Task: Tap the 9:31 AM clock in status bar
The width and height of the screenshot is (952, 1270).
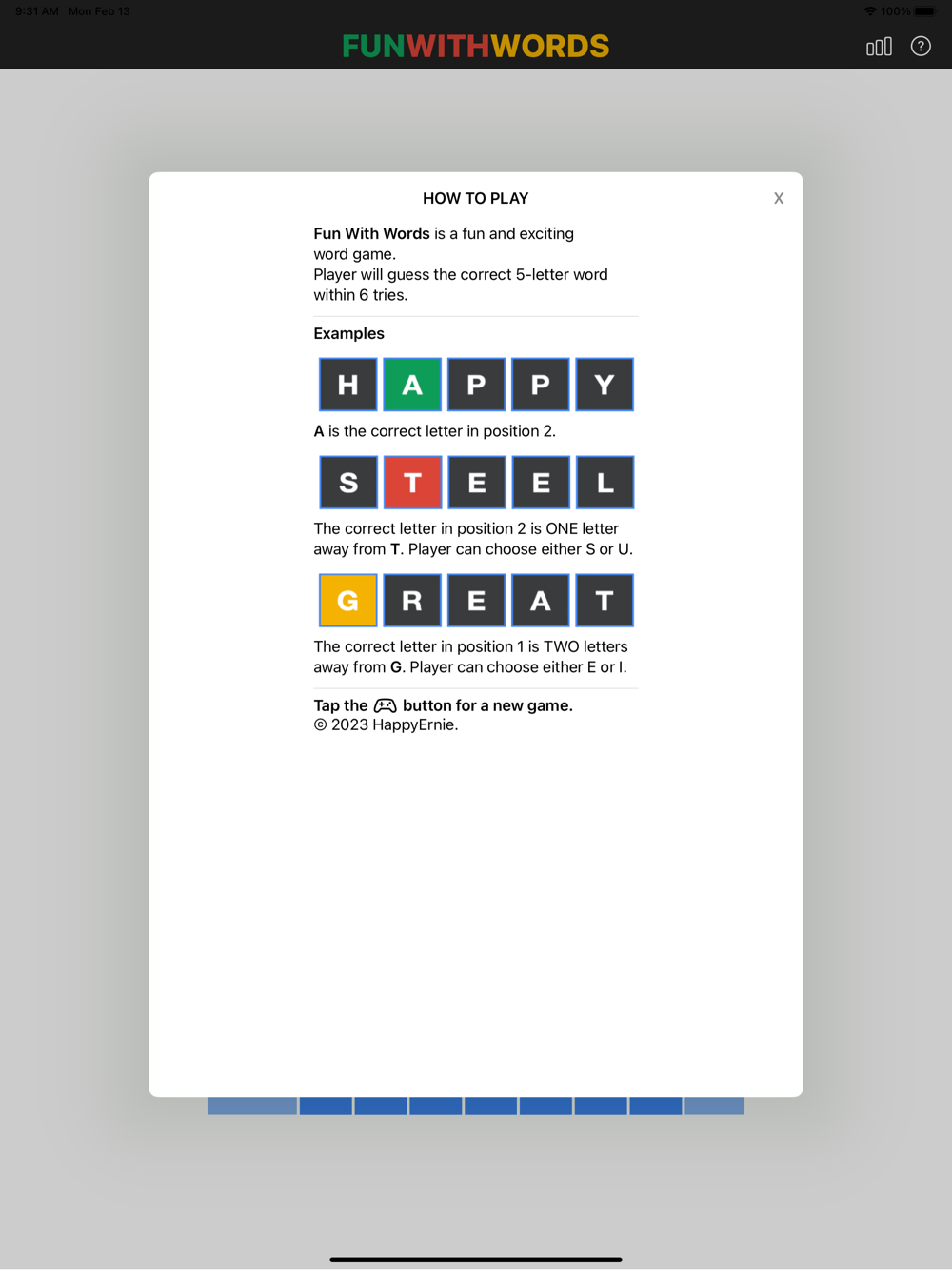Action: (x=37, y=11)
